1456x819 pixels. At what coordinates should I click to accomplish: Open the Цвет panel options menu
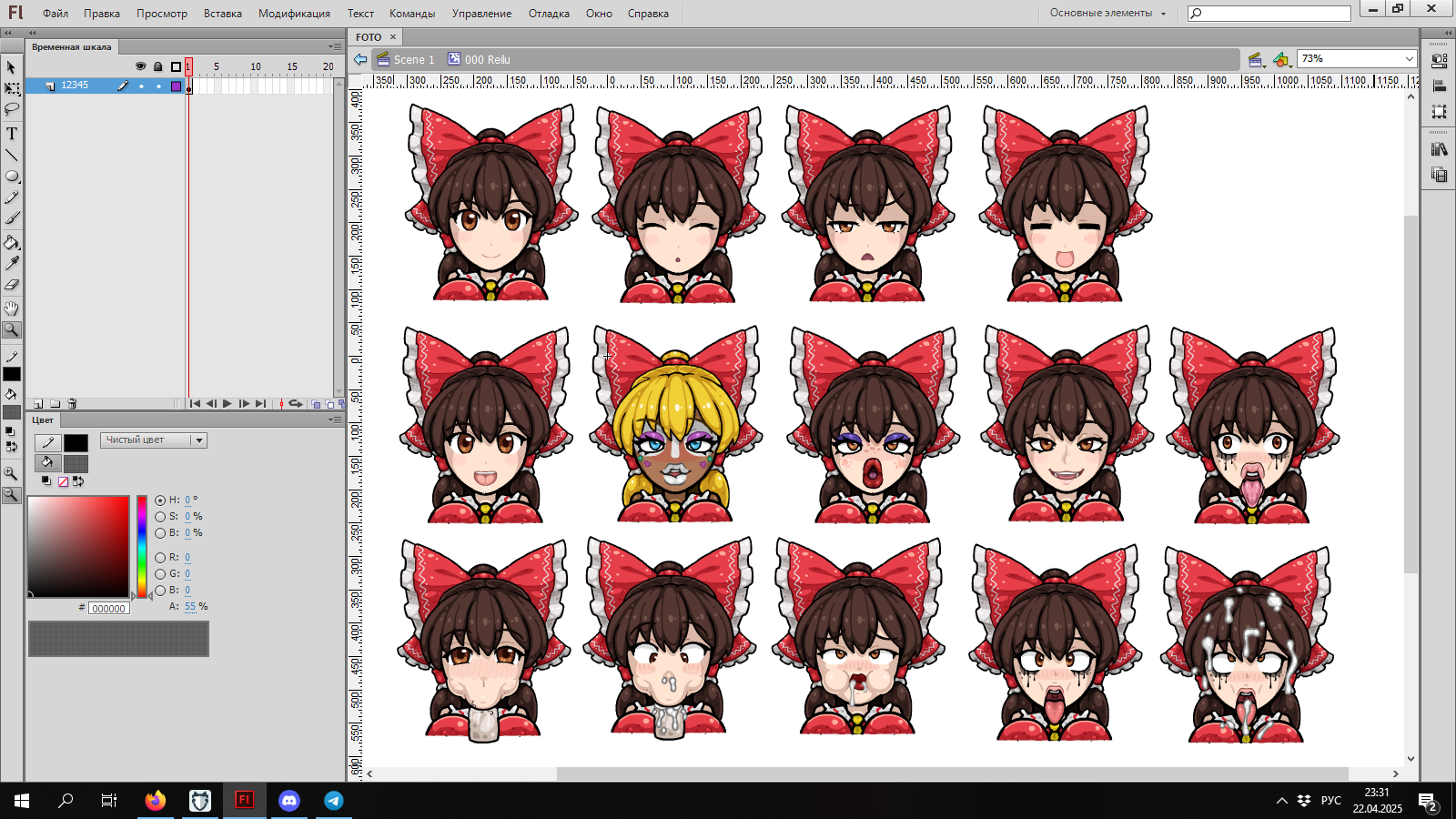[335, 420]
